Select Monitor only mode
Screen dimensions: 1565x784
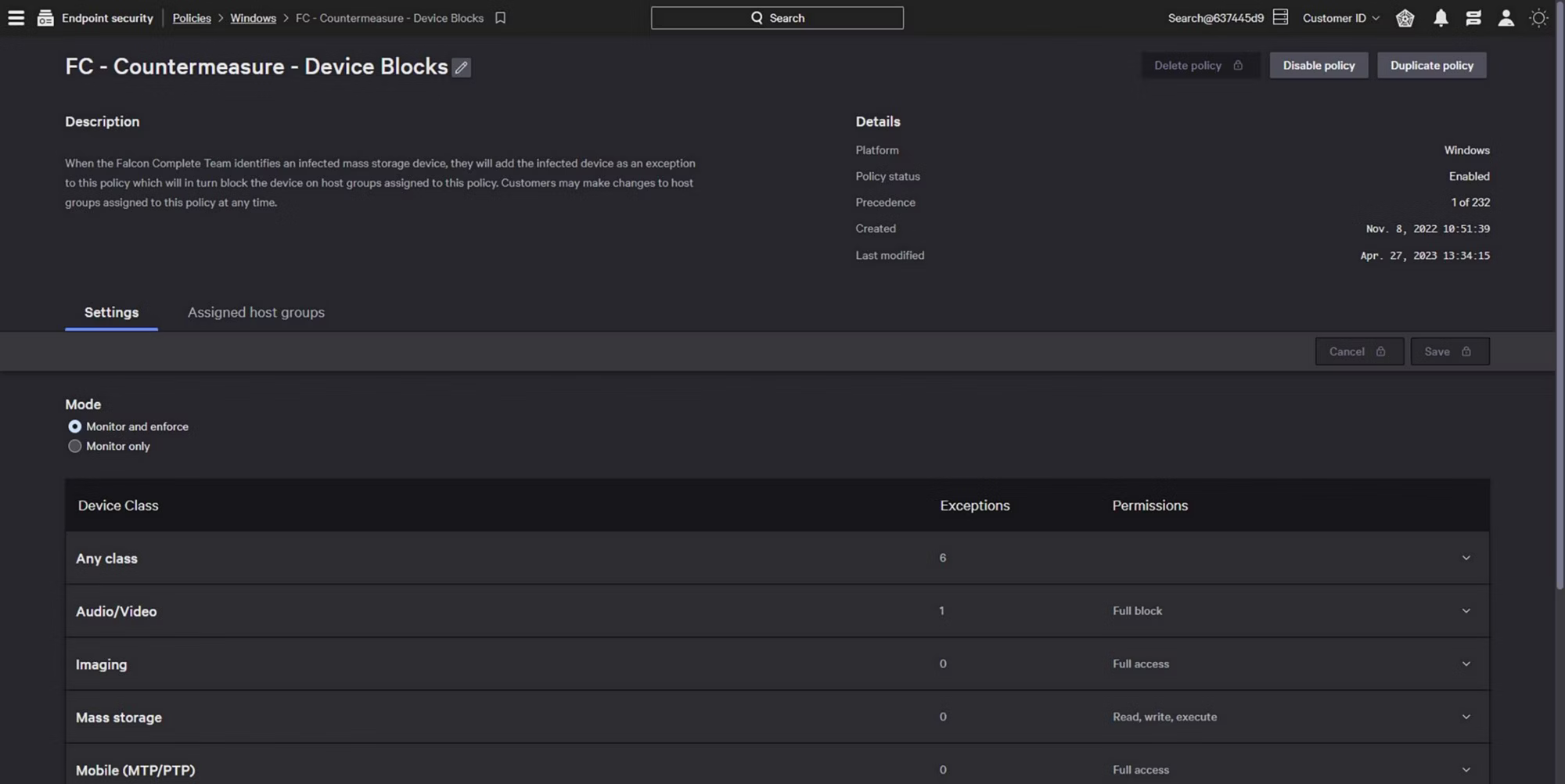click(x=75, y=446)
